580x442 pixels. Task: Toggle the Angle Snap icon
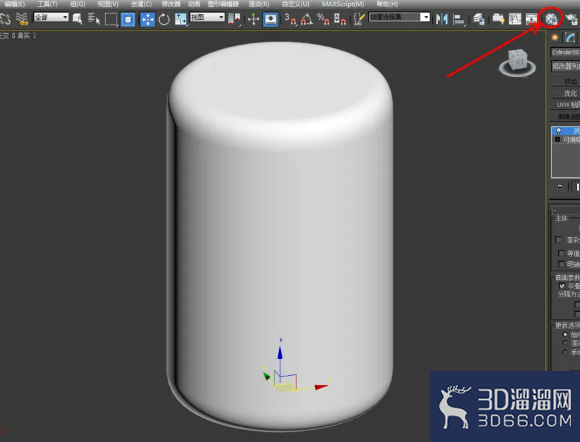(x=307, y=19)
